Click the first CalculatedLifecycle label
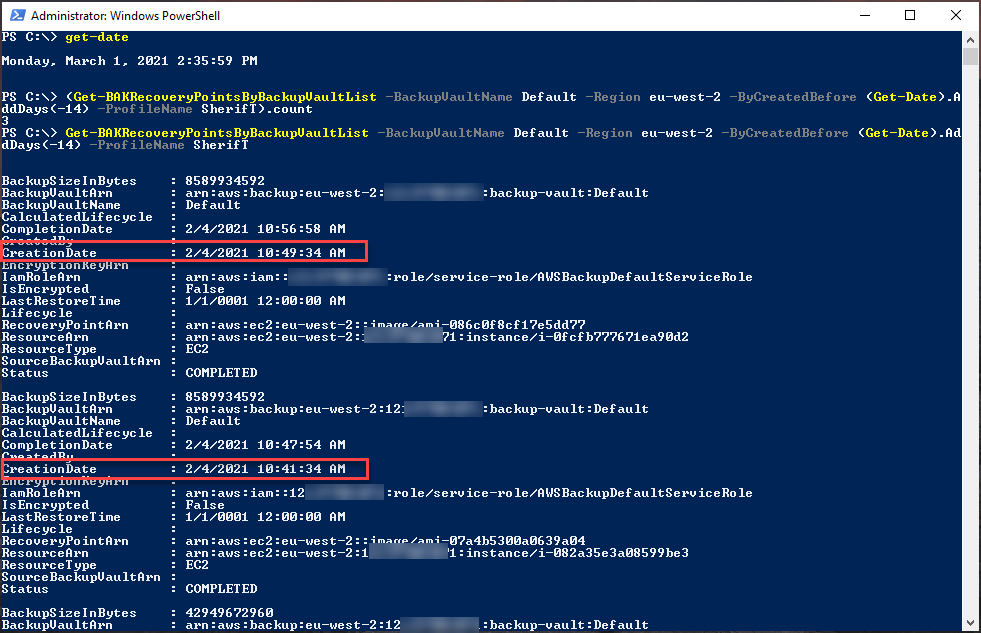This screenshot has height=633, width=981. point(77,217)
